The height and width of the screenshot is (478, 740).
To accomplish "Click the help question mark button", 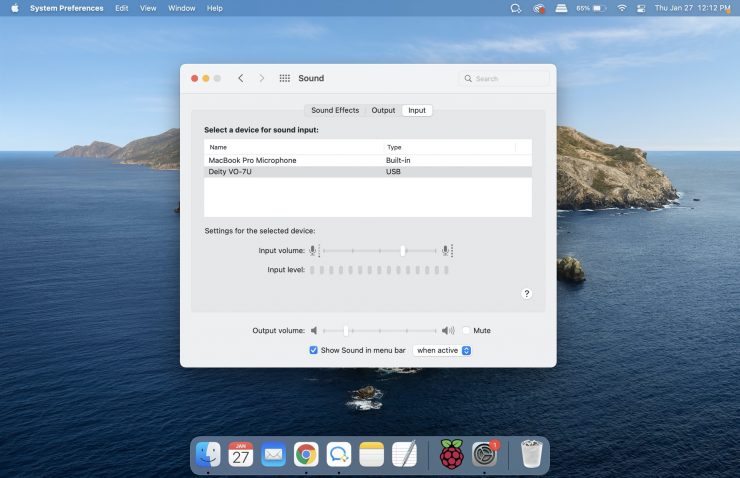I will pos(526,294).
